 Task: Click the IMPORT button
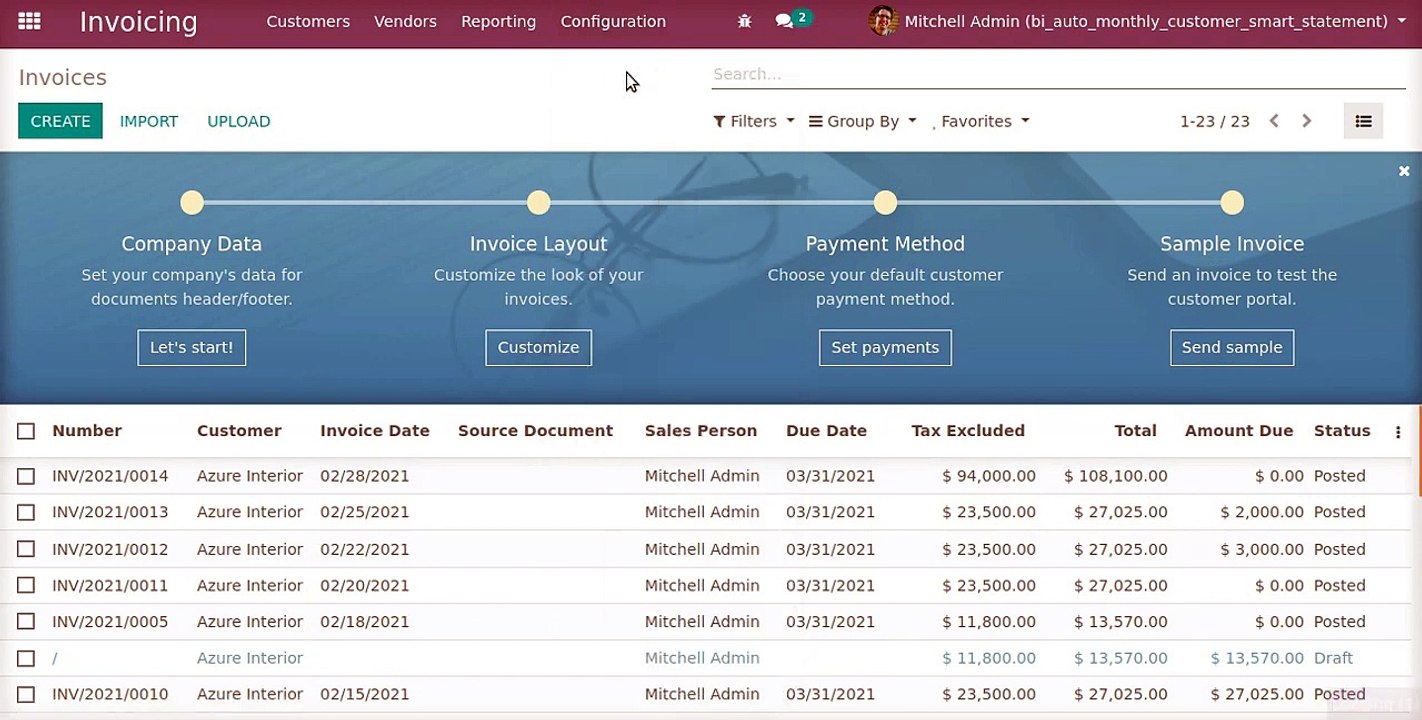click(149, 121)
